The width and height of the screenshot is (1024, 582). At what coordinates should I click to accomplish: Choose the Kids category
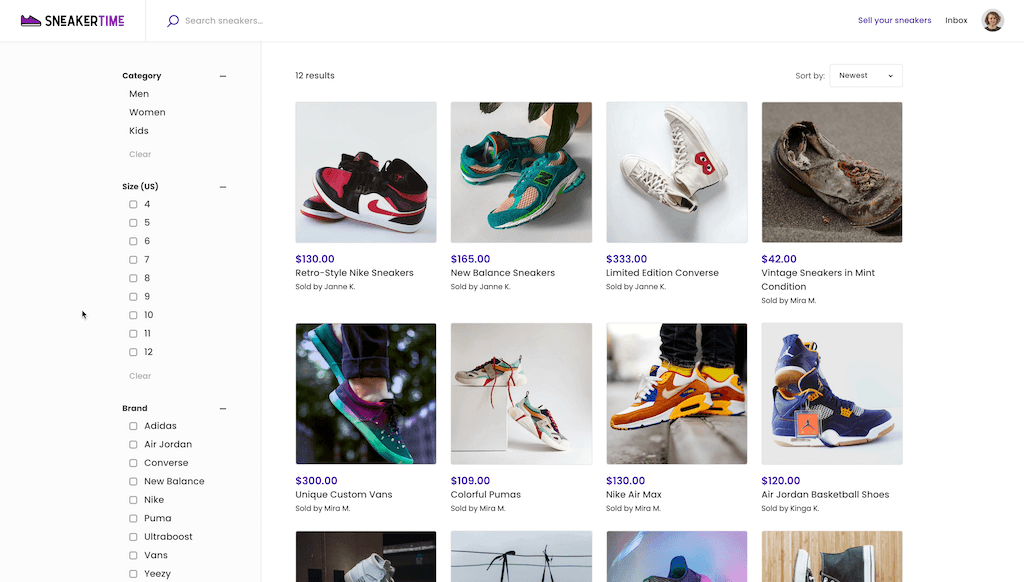pyautogui.click(x=139, y=131)
